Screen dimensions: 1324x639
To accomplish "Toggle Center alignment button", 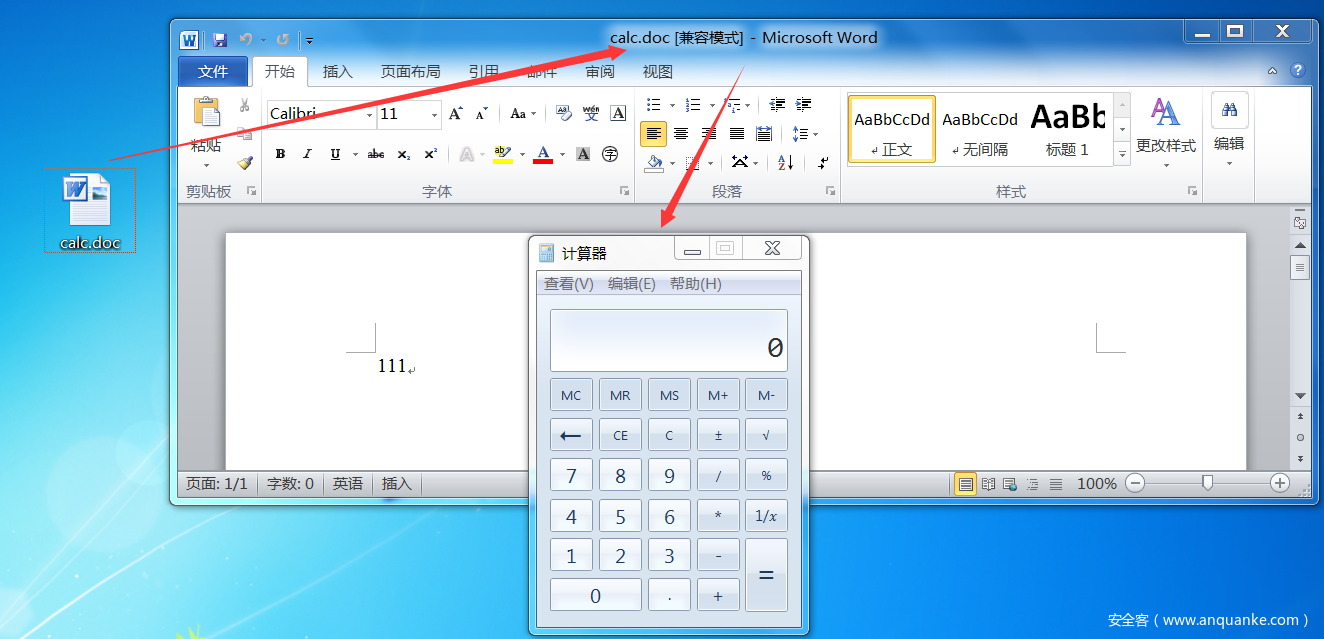I will (x=681, y=133).
